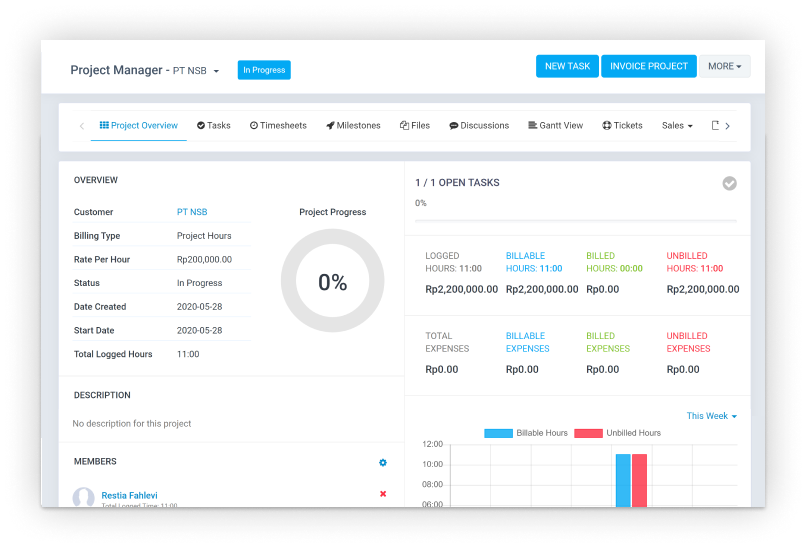Click the cut-off tab icon after Sales

(715, 125)
